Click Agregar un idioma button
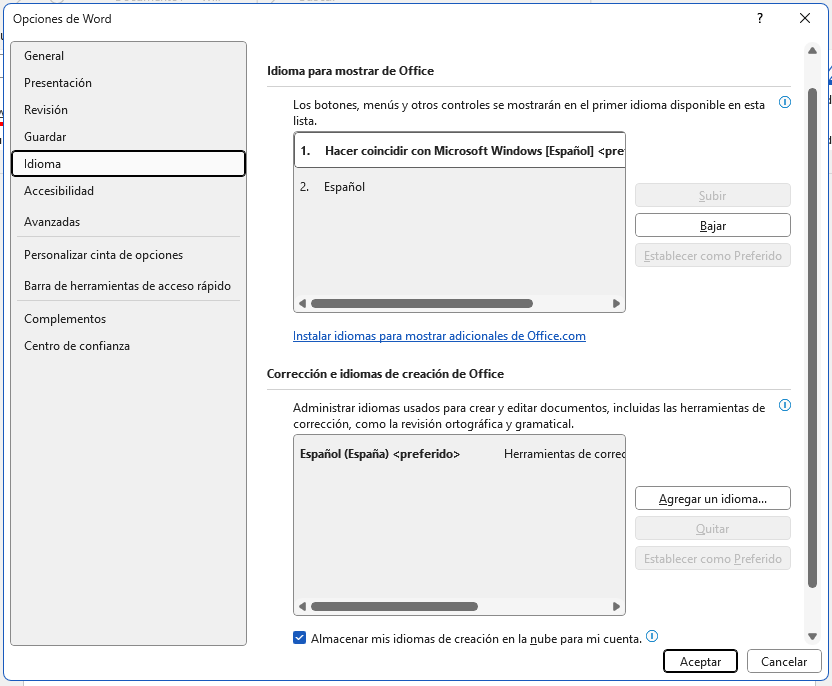Screen dimensions: 832x686 (712, 498)
